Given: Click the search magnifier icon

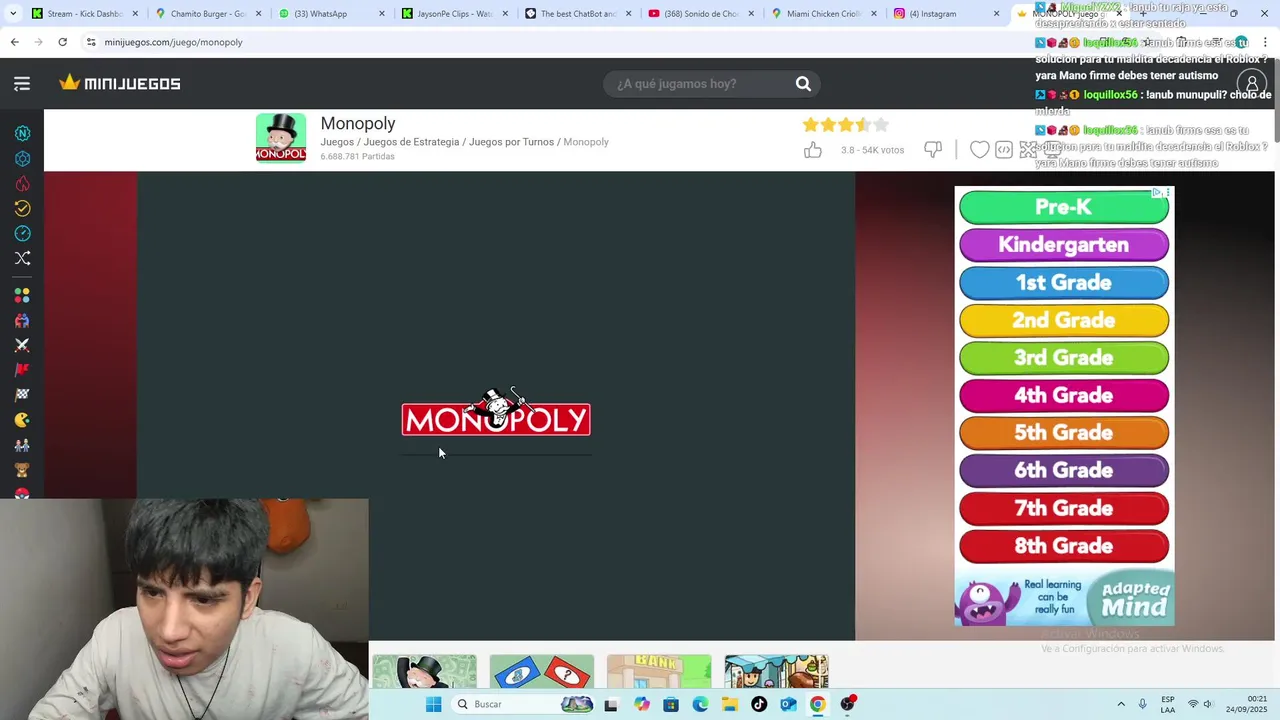Looking at the screenshot, I should [803, 84].
